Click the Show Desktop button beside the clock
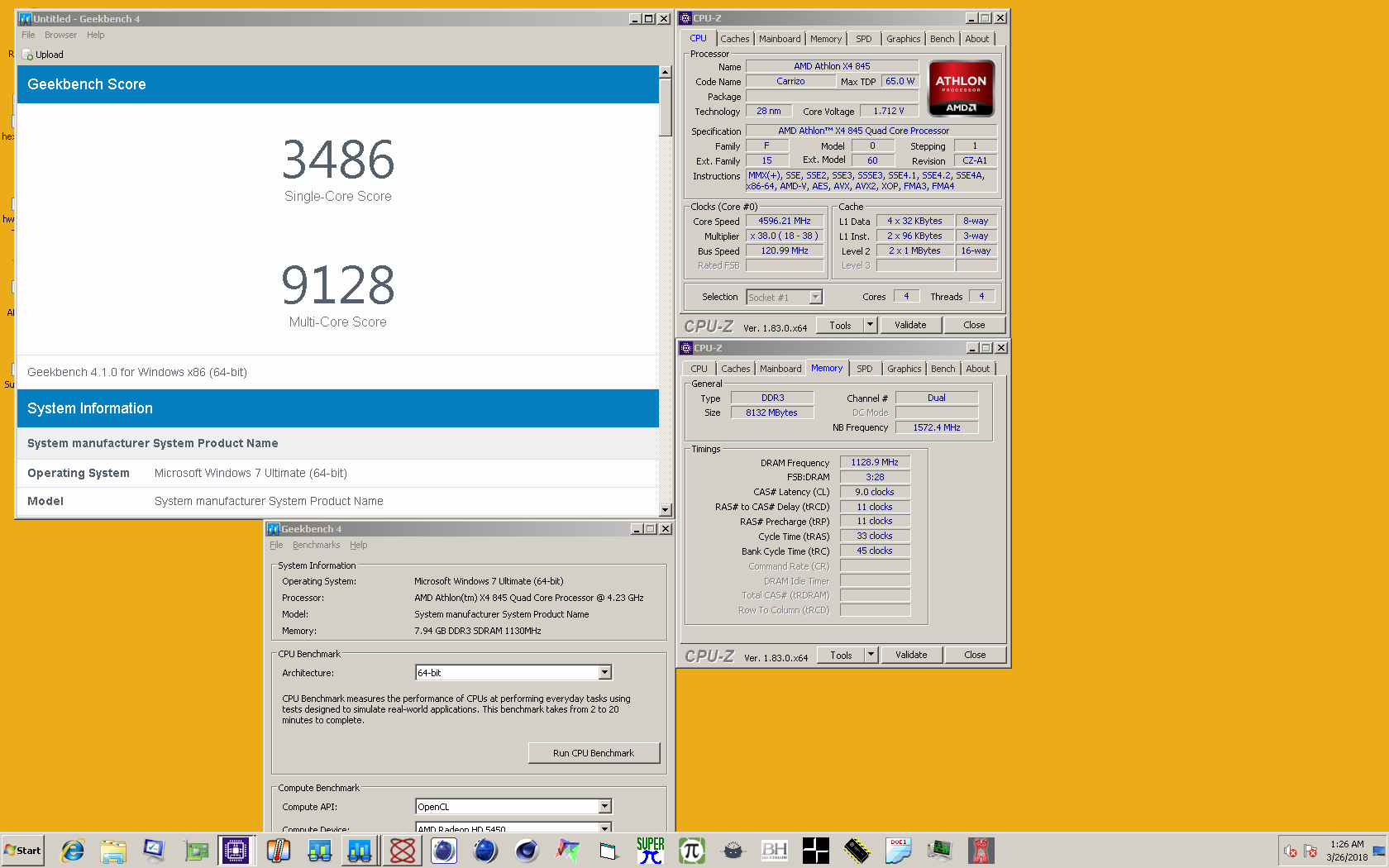 click(x=1379, y=851)
